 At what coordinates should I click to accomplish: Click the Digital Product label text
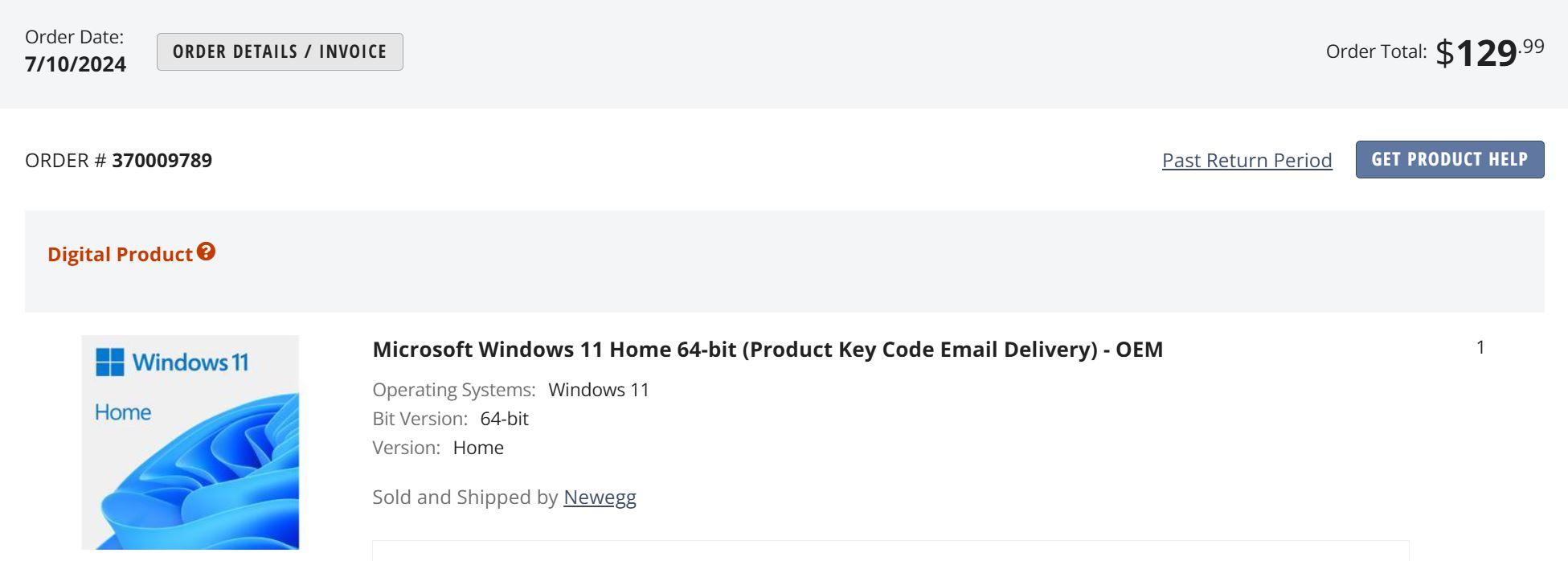pyautogui.click(x=120, y=254)
